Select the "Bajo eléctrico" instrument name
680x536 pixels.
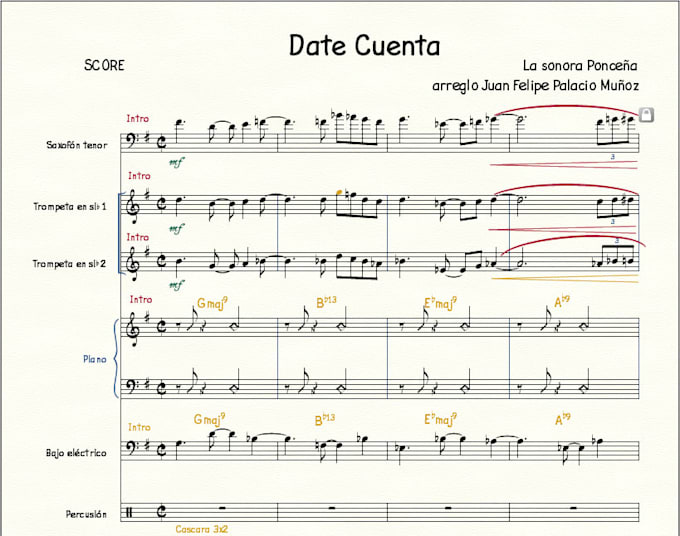click(x=76, y=453)
